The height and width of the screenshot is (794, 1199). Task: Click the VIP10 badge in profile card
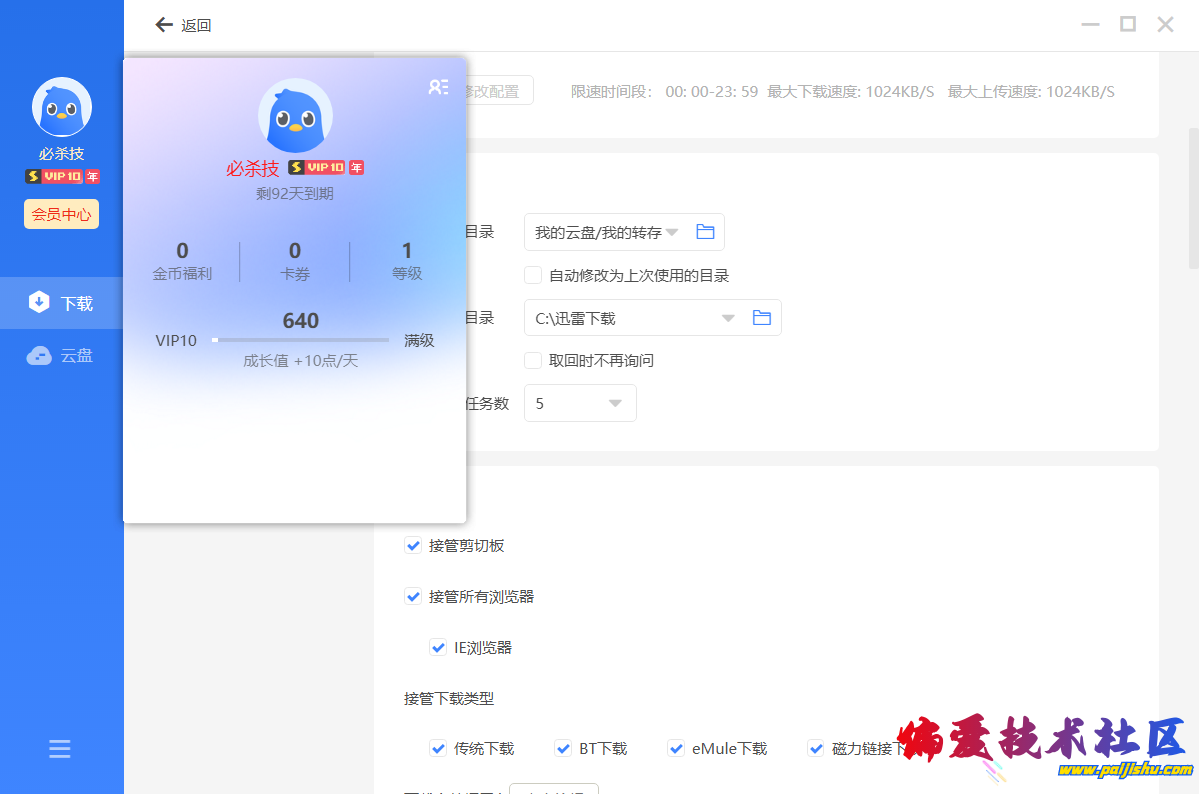click(x=325, y=168)
